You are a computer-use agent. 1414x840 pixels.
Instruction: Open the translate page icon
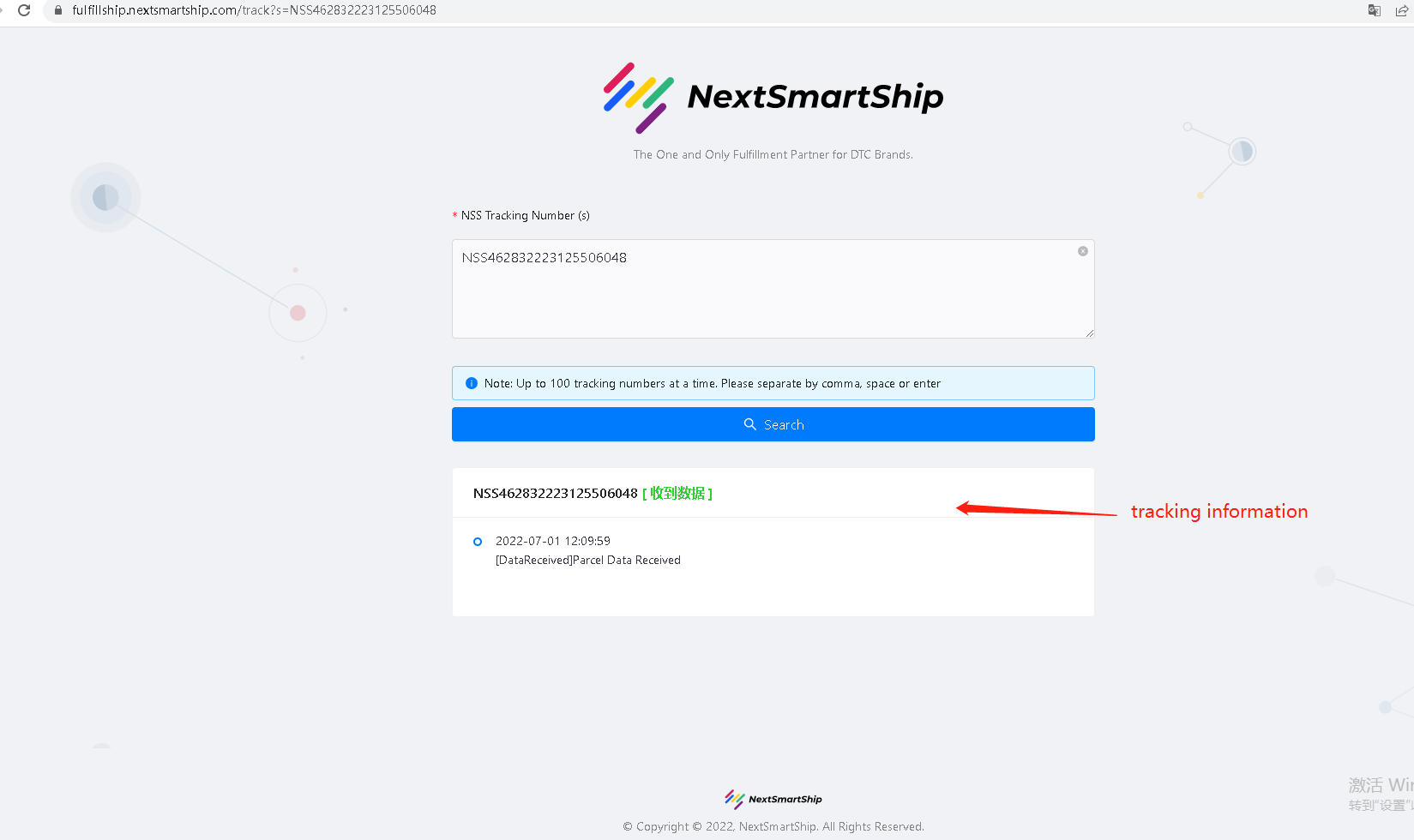click(1375, 10)
